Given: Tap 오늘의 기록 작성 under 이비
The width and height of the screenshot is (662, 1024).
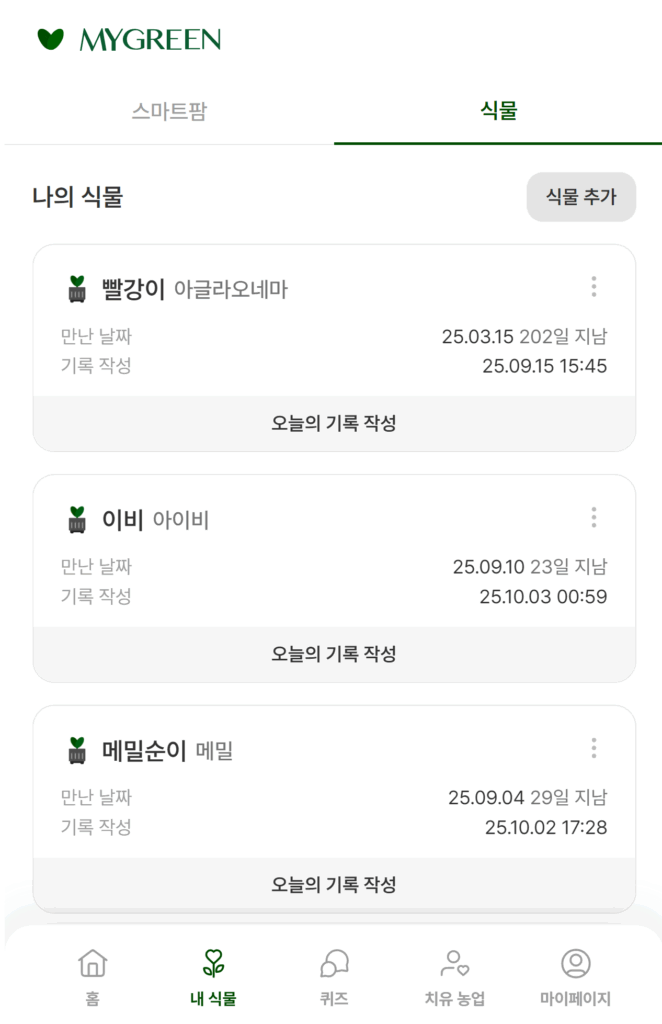Looking at the screenshot, I should pyautogui.click(x=334, y=654).
